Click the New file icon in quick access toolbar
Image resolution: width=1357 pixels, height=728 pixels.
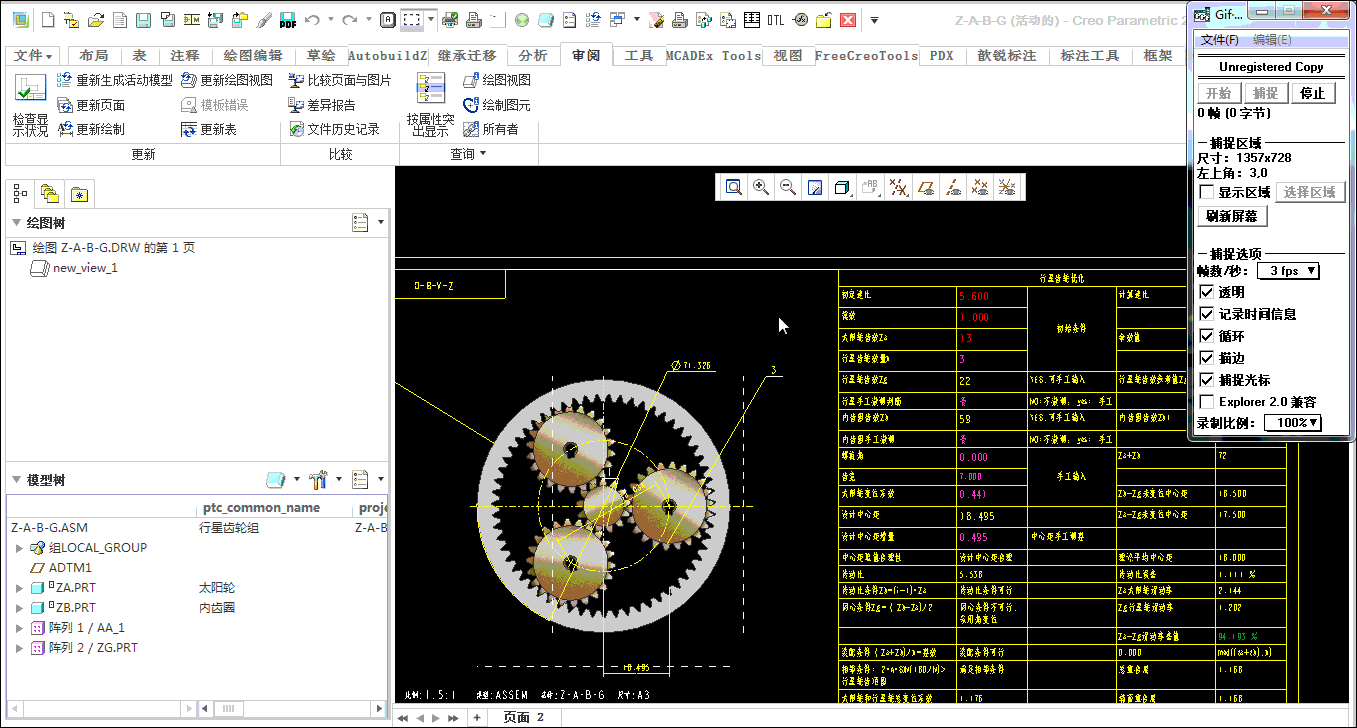pos(48,20)
